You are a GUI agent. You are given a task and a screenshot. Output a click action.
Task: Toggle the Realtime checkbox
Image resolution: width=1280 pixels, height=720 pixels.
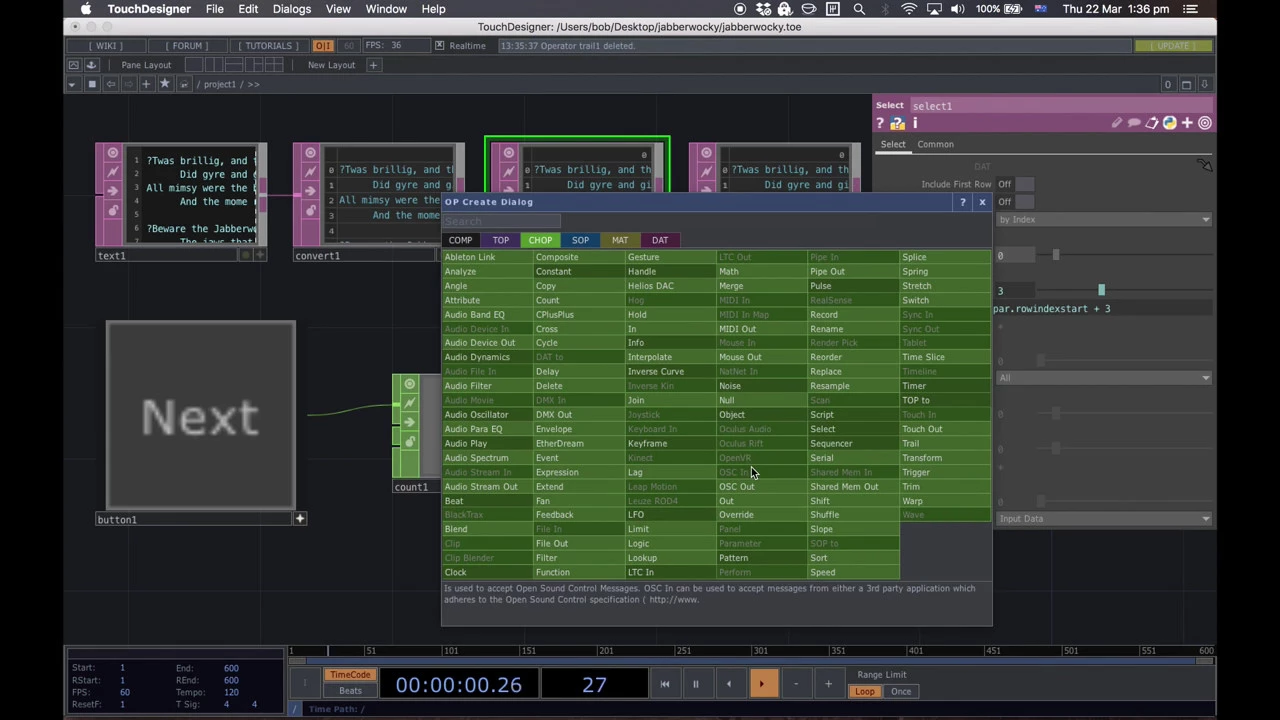(439, 46)
